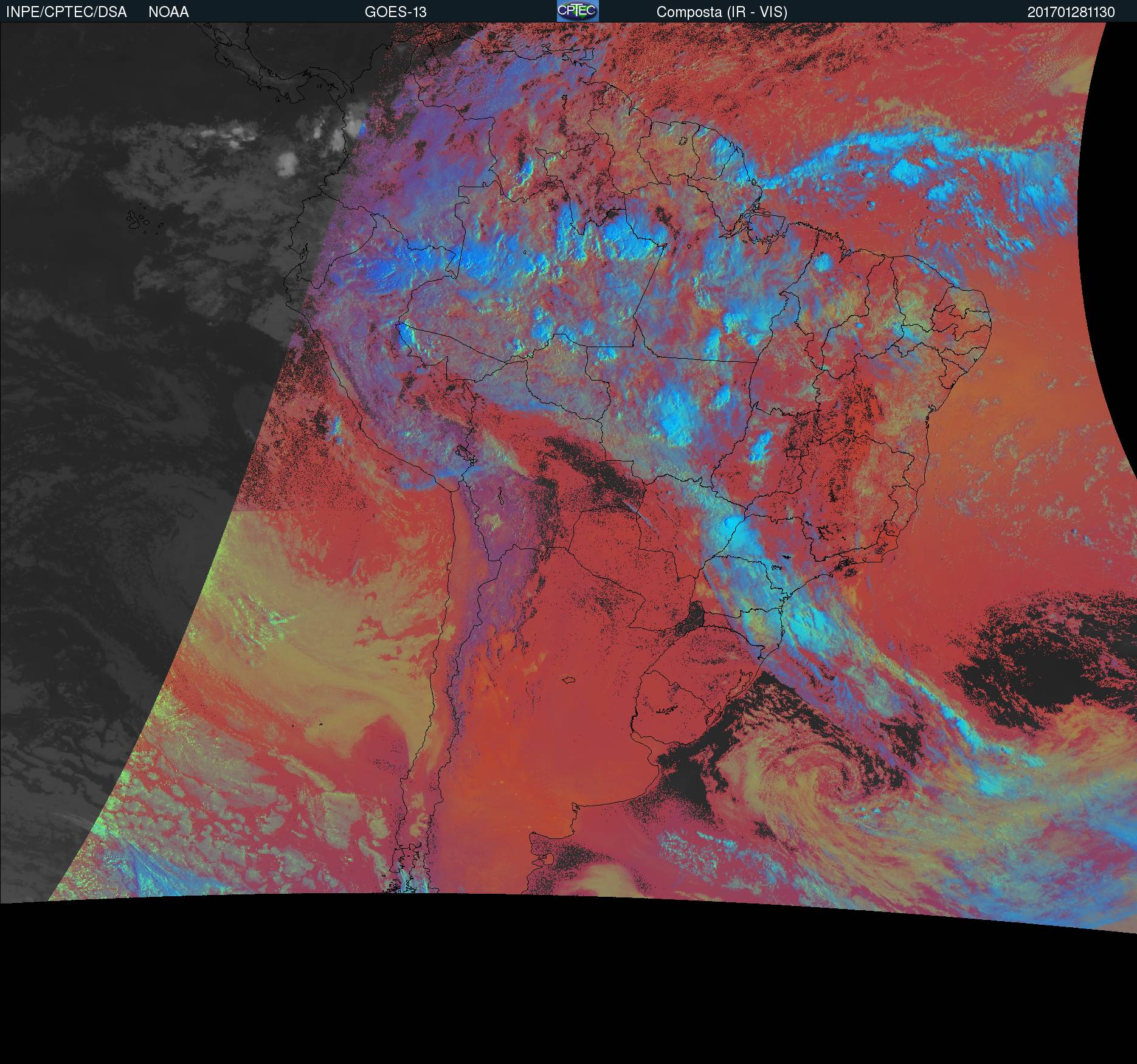
Task: Click the 201701281130 timestamp
Action: click(1071, 12)
